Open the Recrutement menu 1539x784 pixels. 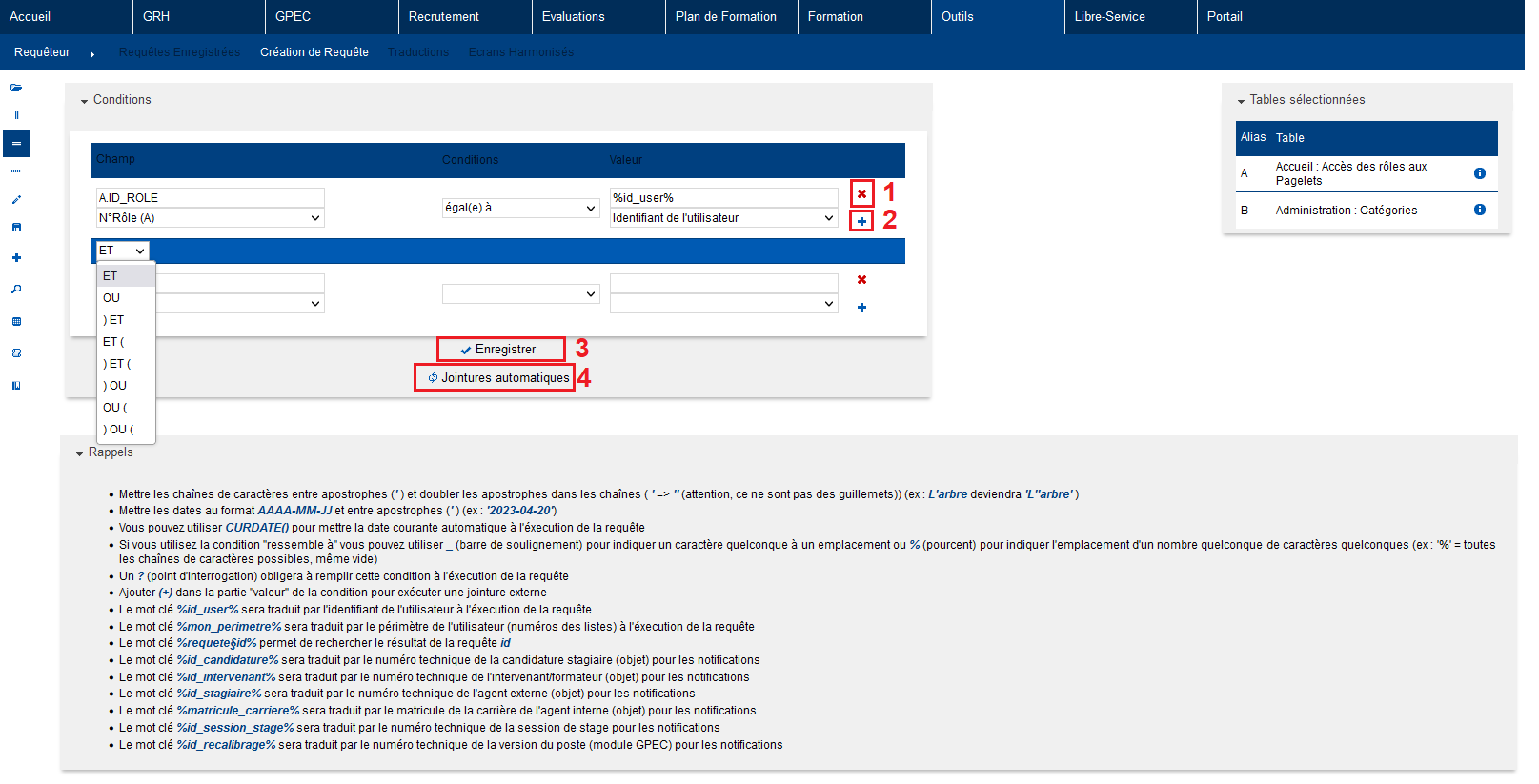point(444,17)
